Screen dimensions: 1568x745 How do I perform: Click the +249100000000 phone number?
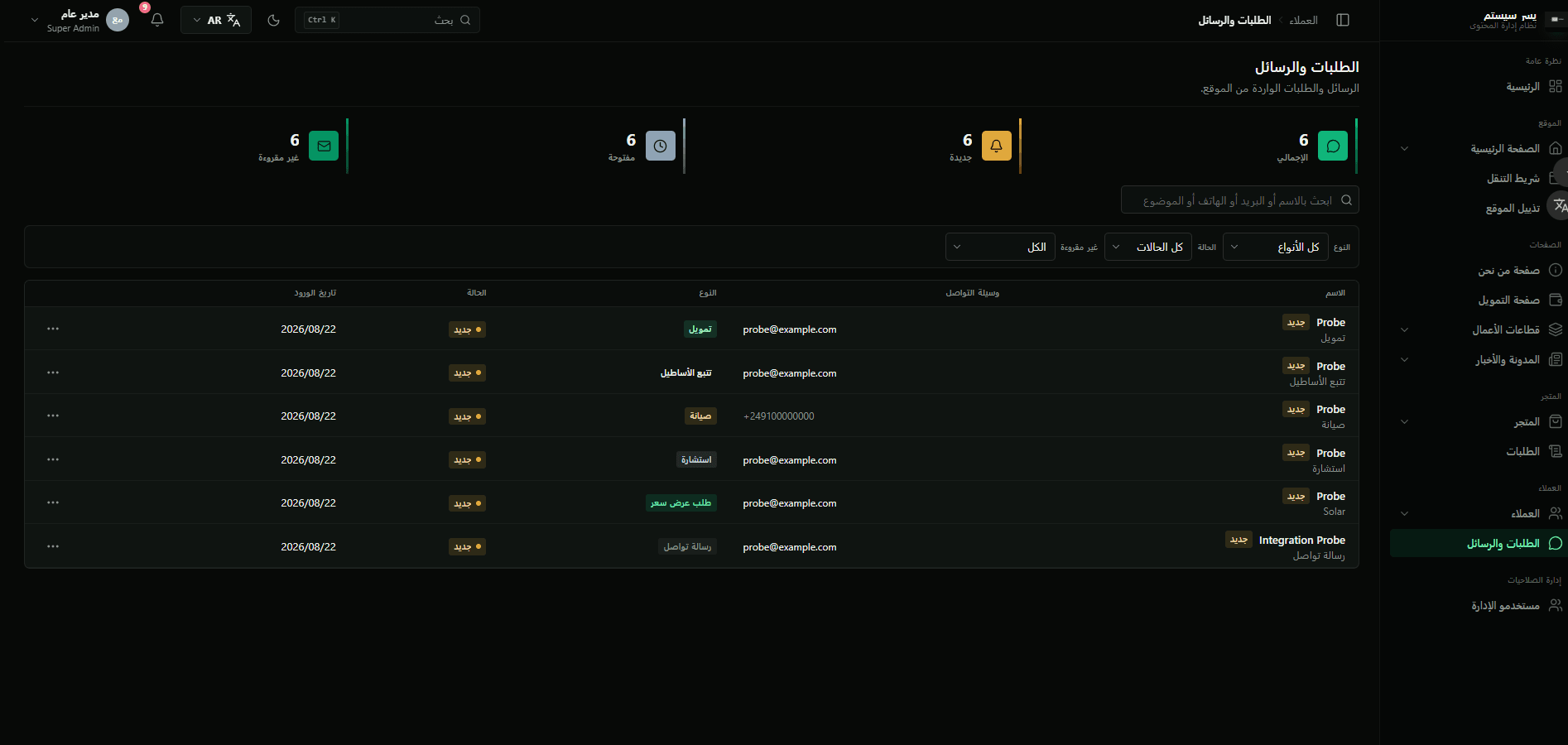[779, 416]
